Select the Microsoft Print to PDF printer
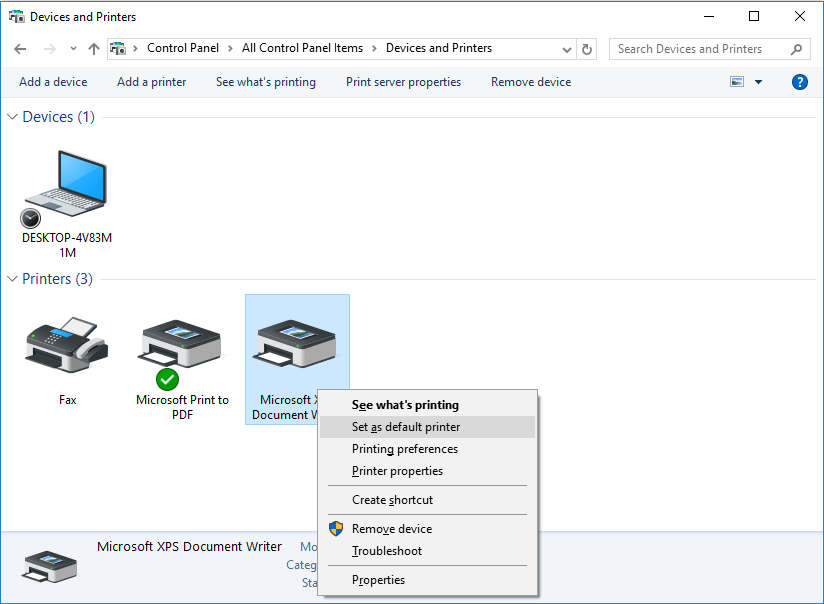The height and width of the screenshot is (604, 824). coord(181,346)
